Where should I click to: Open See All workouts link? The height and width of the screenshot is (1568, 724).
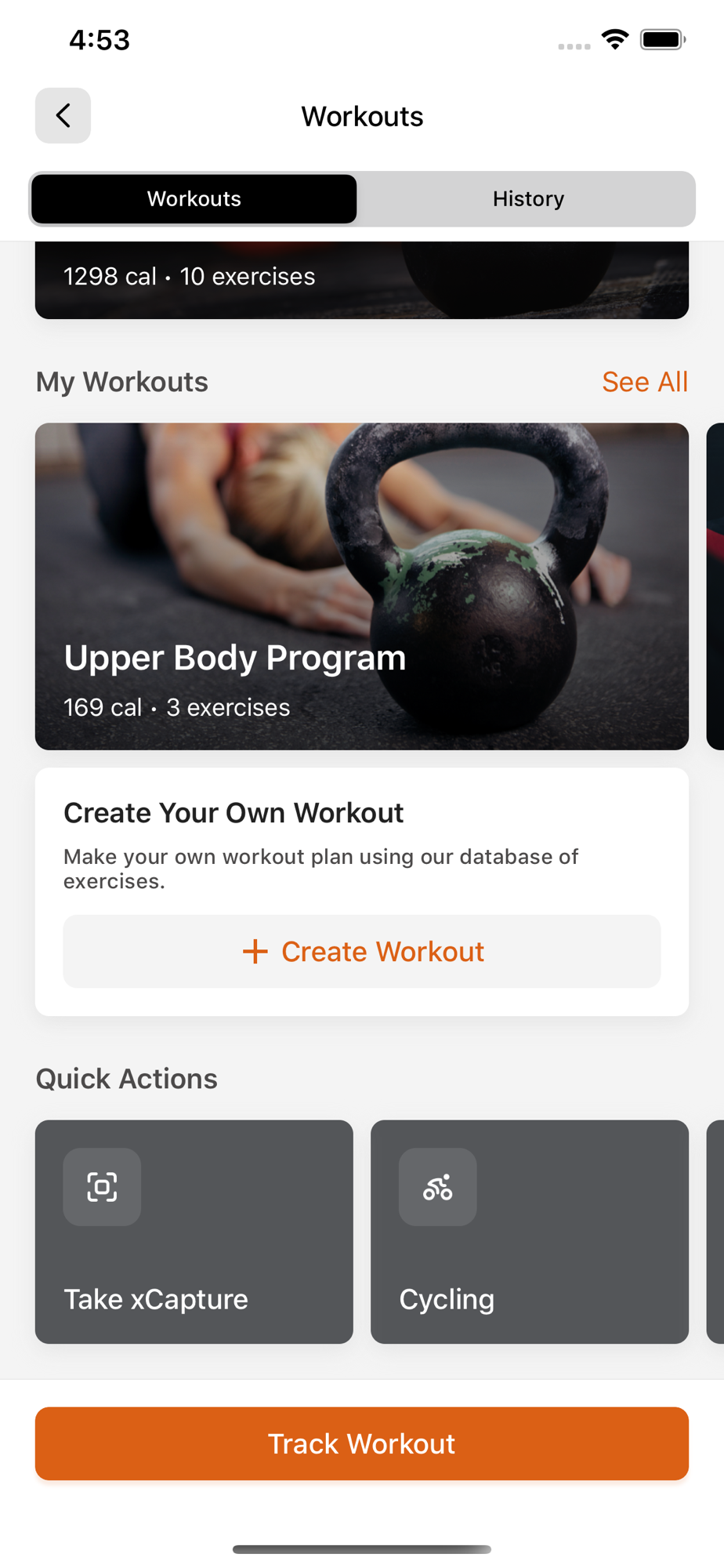point(645,382)
